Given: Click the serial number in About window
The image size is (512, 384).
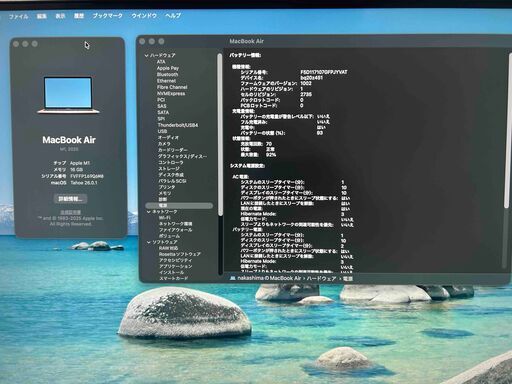Looking at the screenshot, I should [x=87, y=176].
